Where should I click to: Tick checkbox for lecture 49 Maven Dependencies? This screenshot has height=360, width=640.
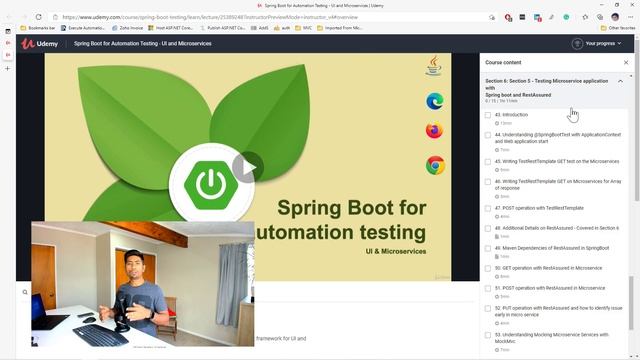click(488, 248)
